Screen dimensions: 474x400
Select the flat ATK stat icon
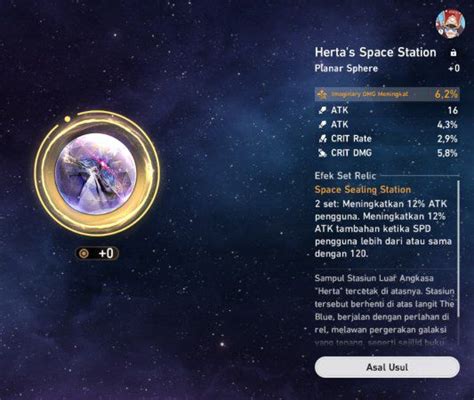pyautogui.click(x=322, y=110)
